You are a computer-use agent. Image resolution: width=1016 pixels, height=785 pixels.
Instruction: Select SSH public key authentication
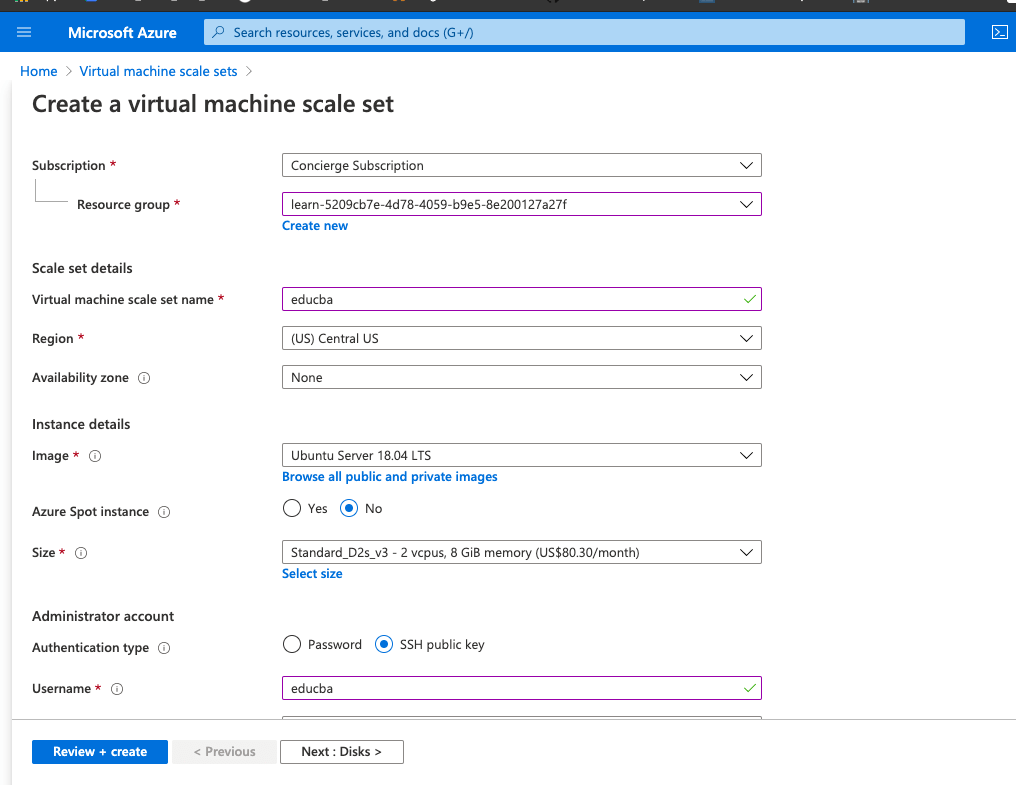384,645
